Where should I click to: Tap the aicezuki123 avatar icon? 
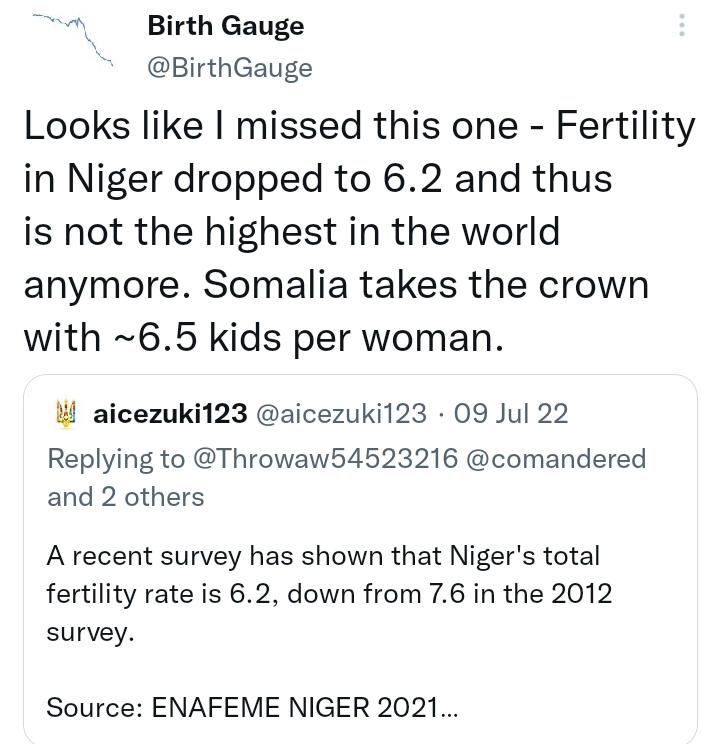66,413
